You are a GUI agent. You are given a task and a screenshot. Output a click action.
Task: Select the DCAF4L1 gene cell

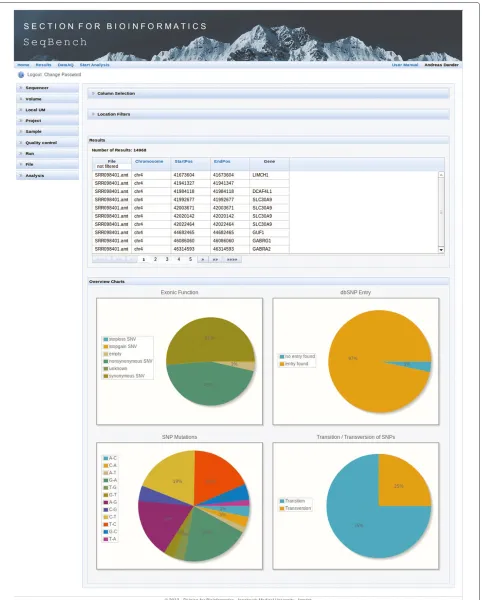tap(269, 191)
